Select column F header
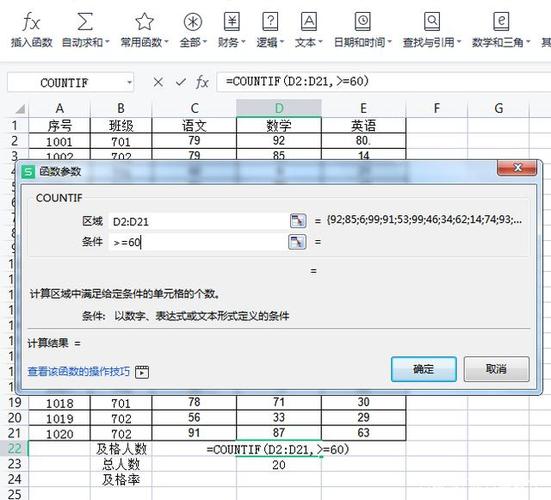The width and height of the screenshot is (551, 500). (437, 108)
